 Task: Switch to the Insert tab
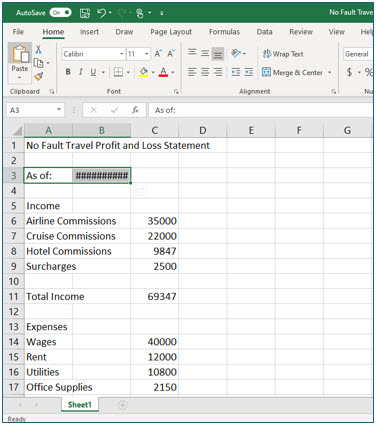click(x=89, y=32)
